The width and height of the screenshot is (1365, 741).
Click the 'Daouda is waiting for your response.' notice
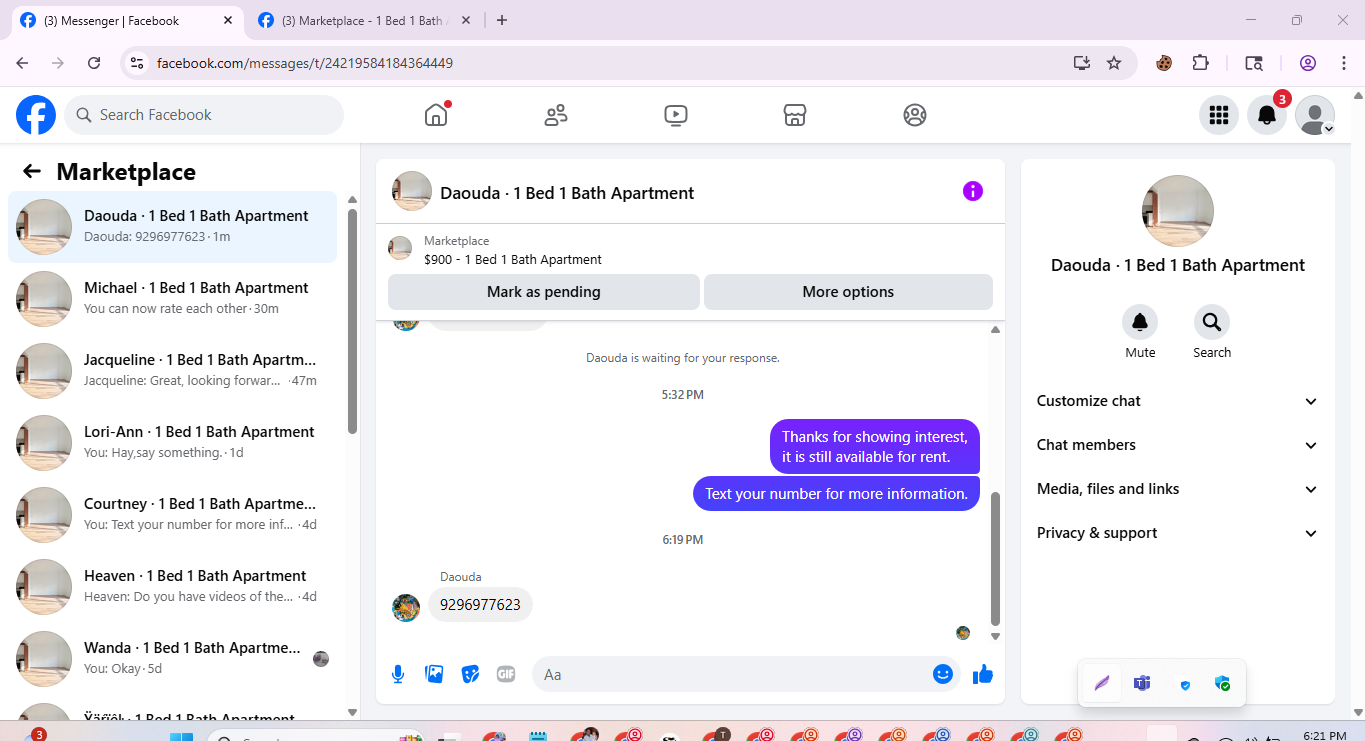(x=683, y=358)
